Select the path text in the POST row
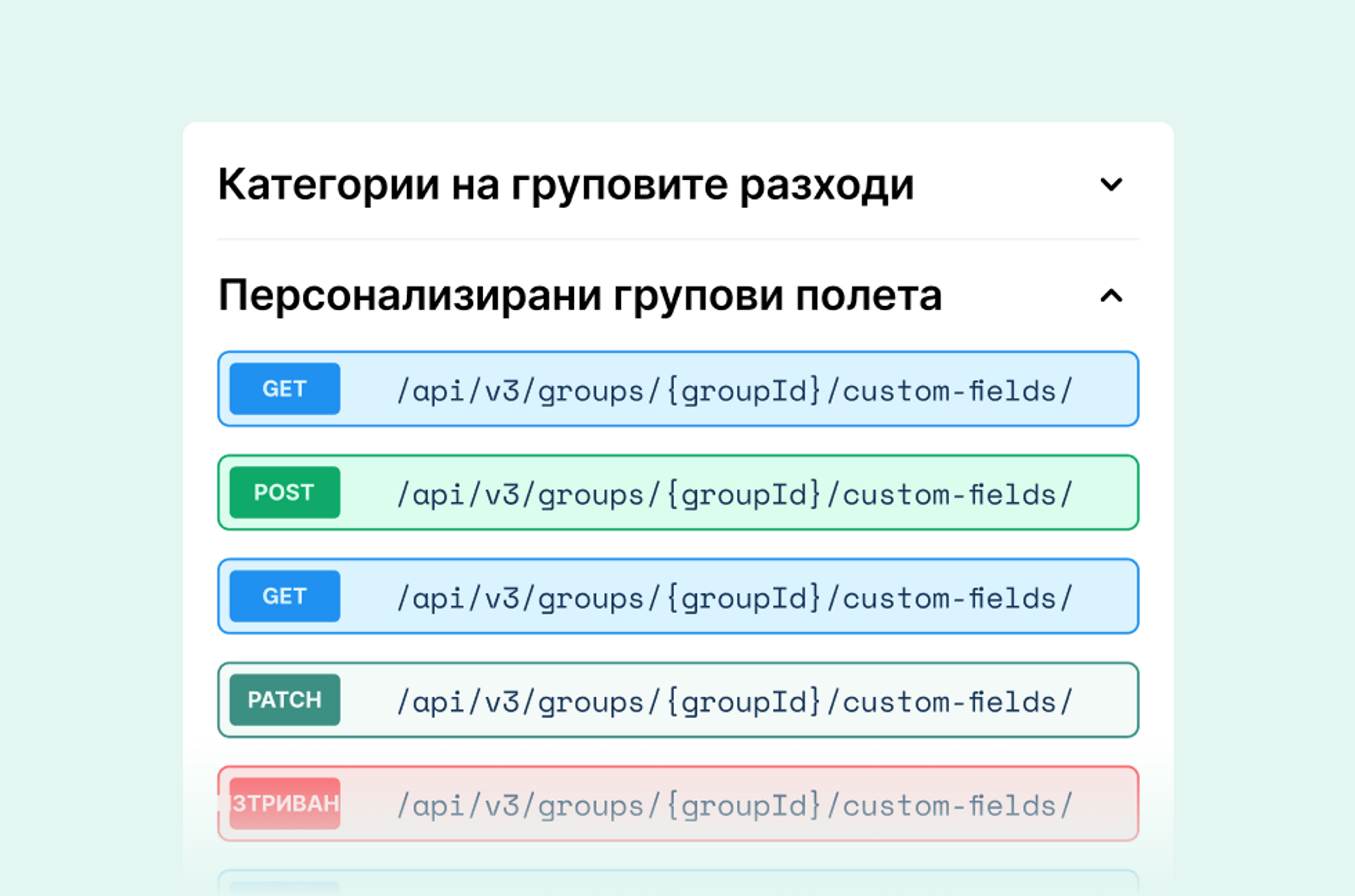Screen dimensions: 1355x896 coord(735,495)
